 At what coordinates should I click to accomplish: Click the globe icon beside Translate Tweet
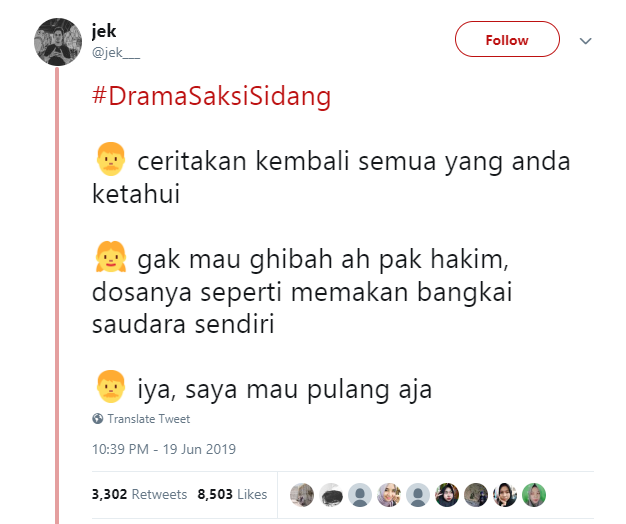(x=97, y=418)
